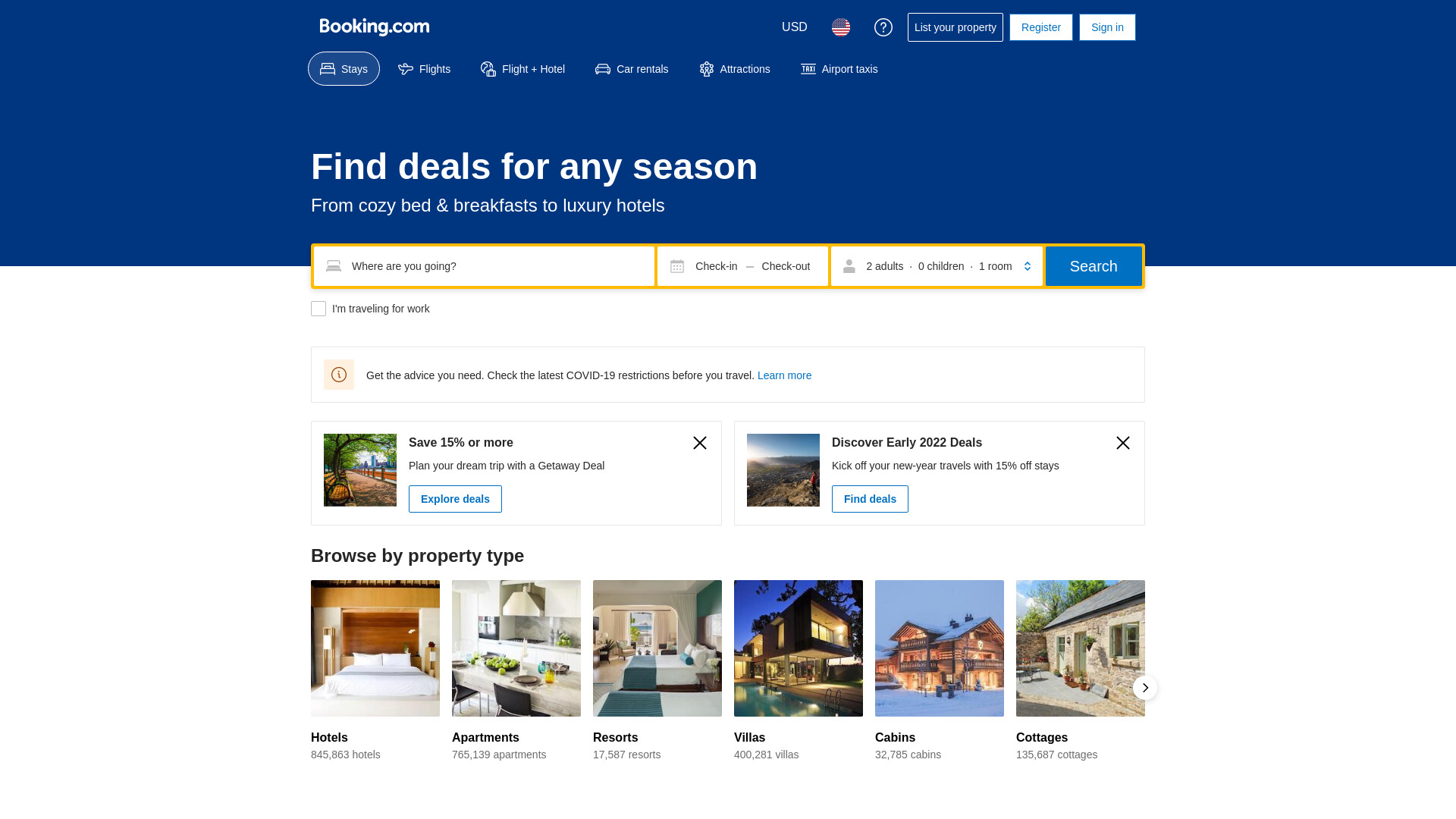Click the US flag language icon

[x=841, y=27]
